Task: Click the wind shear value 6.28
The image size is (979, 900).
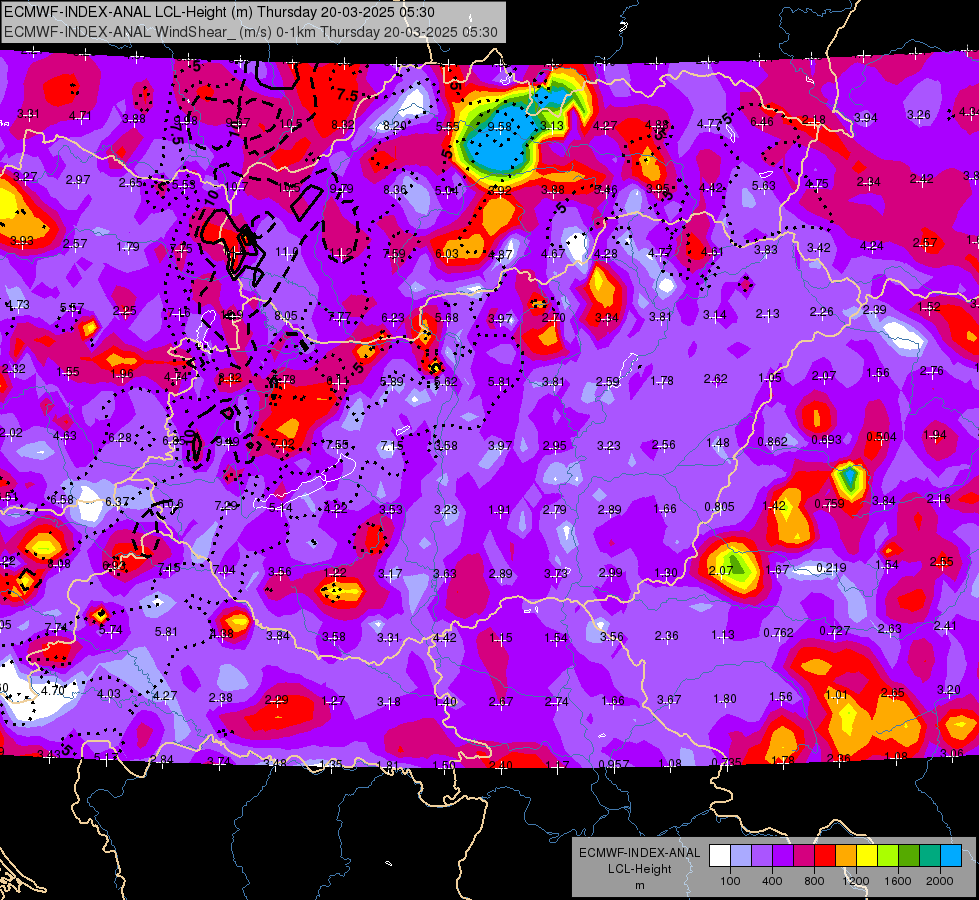Action: click(x=120, y=438)
